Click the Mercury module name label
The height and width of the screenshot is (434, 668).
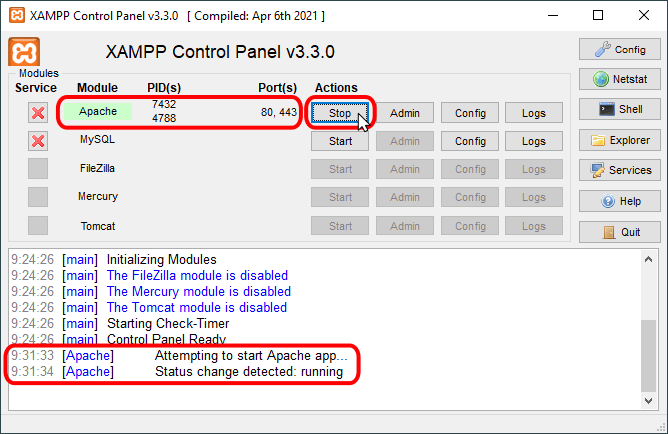[98, 196]
